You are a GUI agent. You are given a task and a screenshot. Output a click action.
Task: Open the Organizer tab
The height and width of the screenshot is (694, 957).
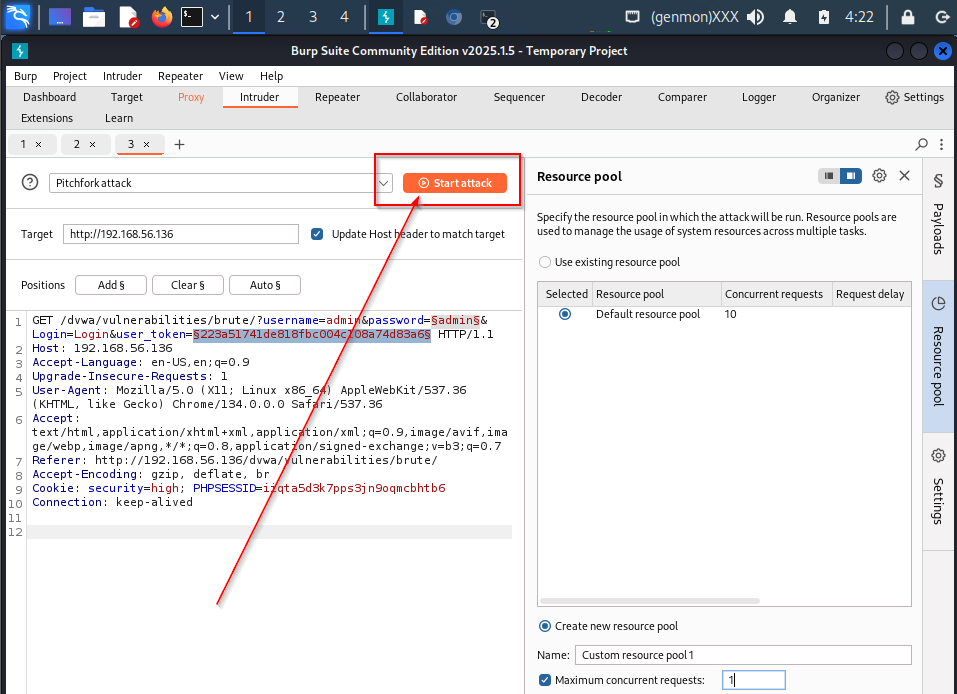(x=836, y=97)
